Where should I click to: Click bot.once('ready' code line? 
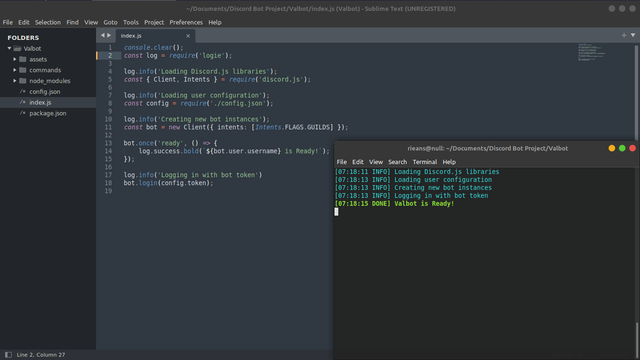click(171, 143)
